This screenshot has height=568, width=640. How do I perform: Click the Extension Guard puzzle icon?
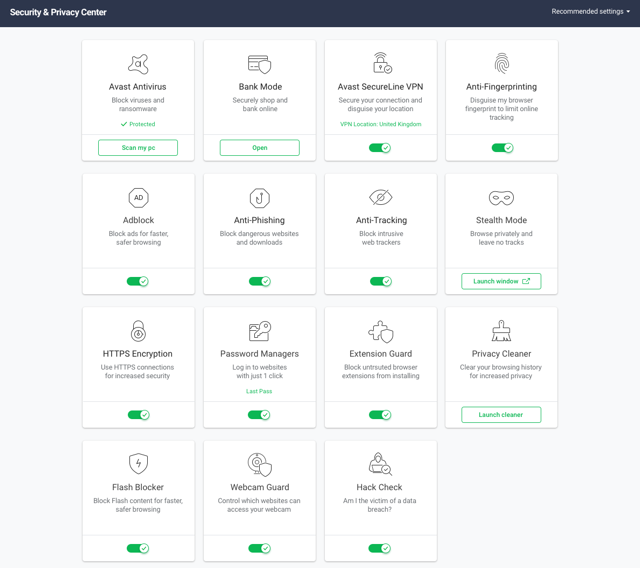(x=380, y=331)
